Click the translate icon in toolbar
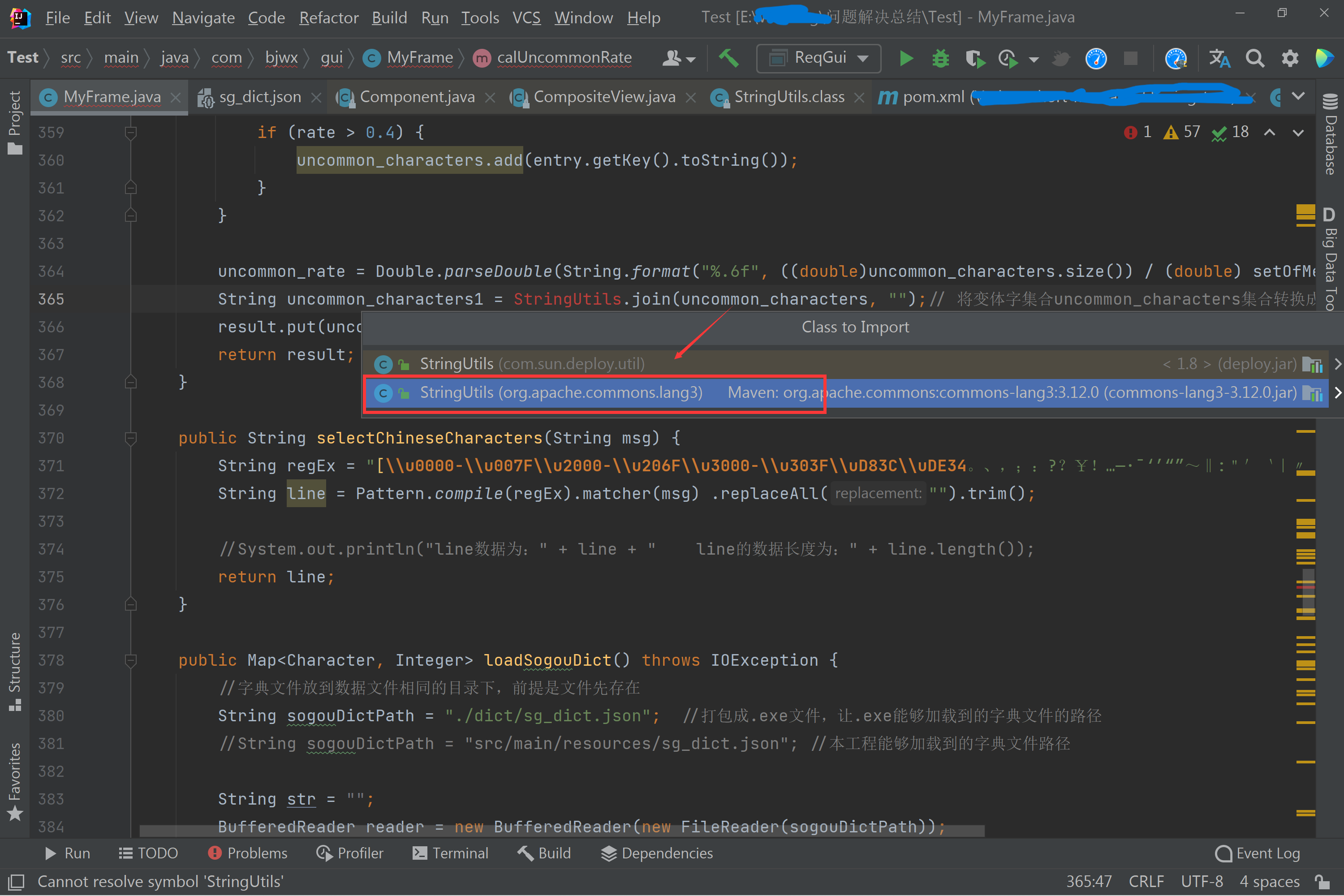This screenshot has height=896, width=1344. pos(1219,58)
